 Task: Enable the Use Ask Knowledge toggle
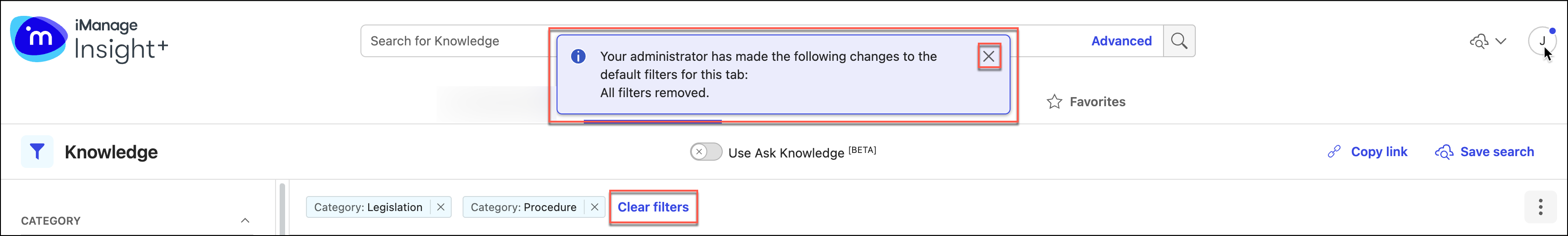[x=705, y=152]
